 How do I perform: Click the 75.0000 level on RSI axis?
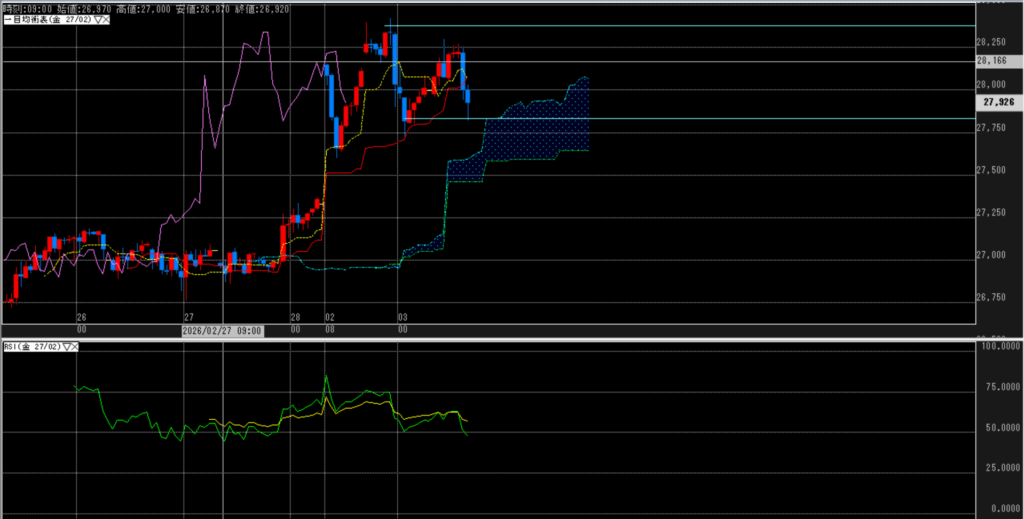(x=997, y=386)
